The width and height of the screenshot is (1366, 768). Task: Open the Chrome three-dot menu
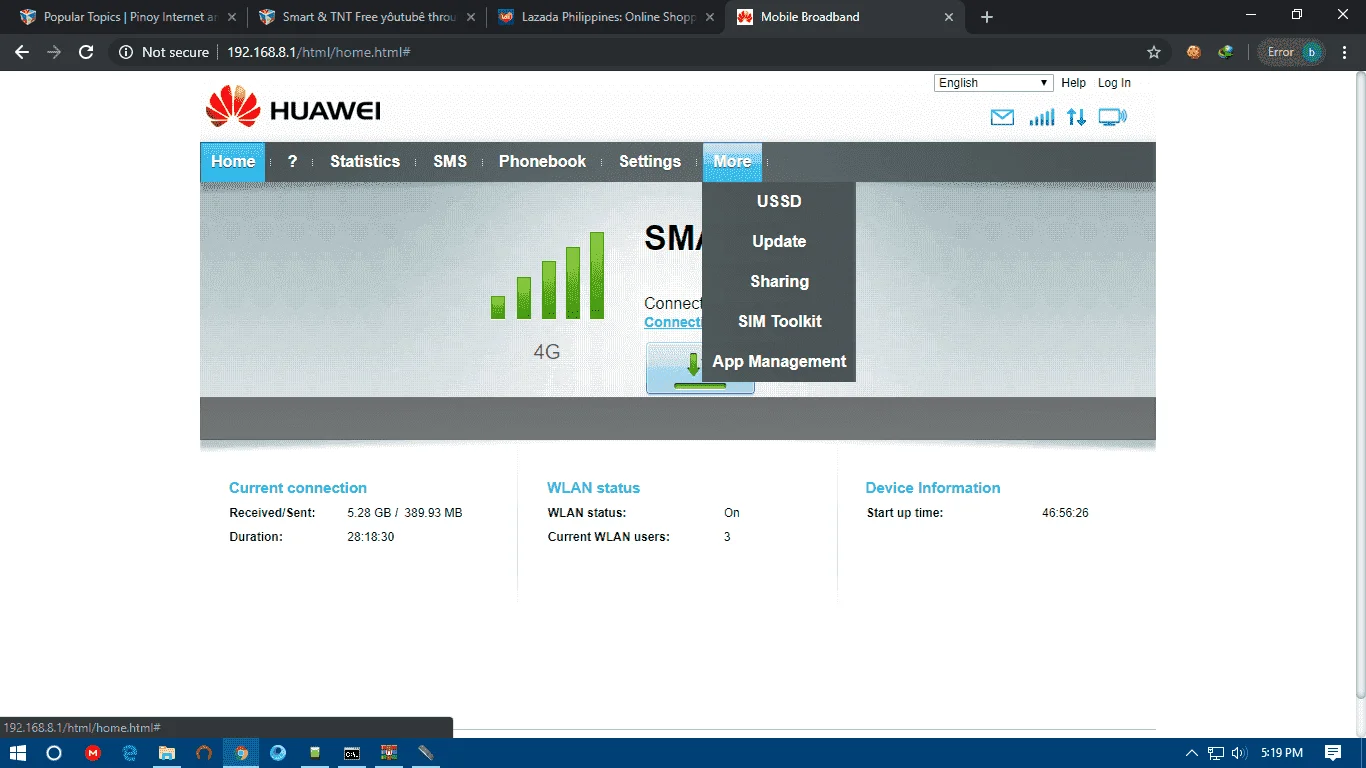[1346, 52]
